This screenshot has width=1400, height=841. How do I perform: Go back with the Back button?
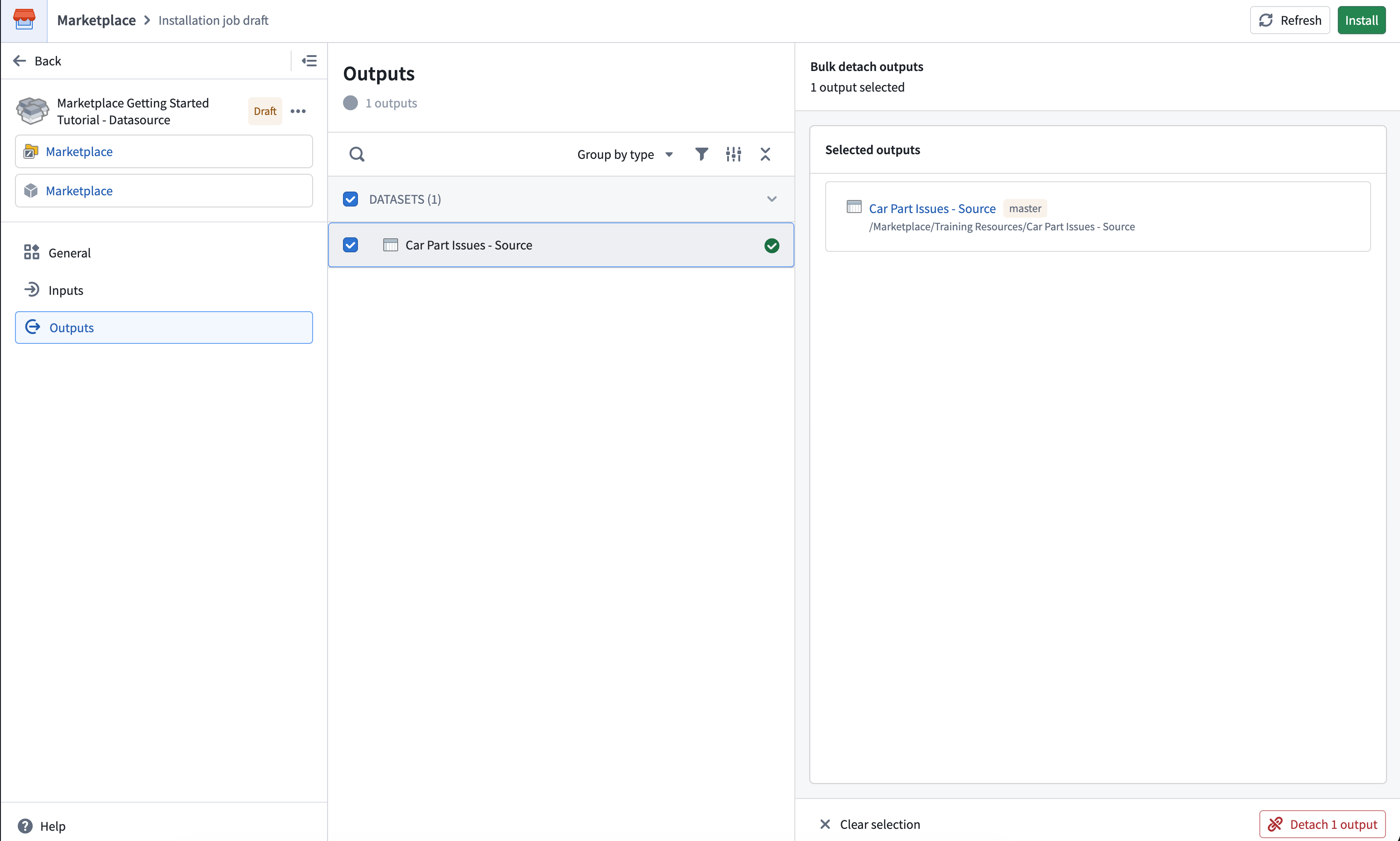point(37,61)
